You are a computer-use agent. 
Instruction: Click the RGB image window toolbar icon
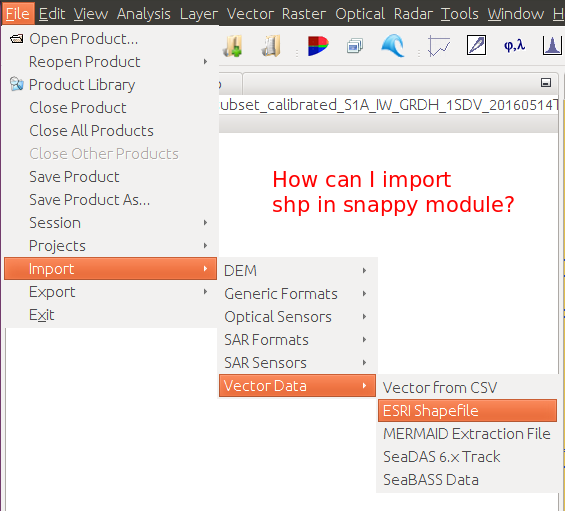coord(318,46)
